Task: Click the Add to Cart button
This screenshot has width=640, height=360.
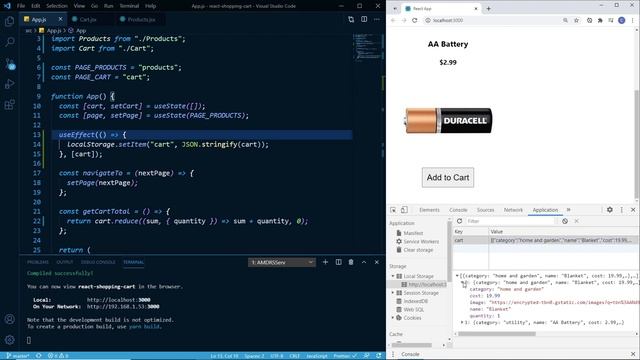Action: point(448,178)
